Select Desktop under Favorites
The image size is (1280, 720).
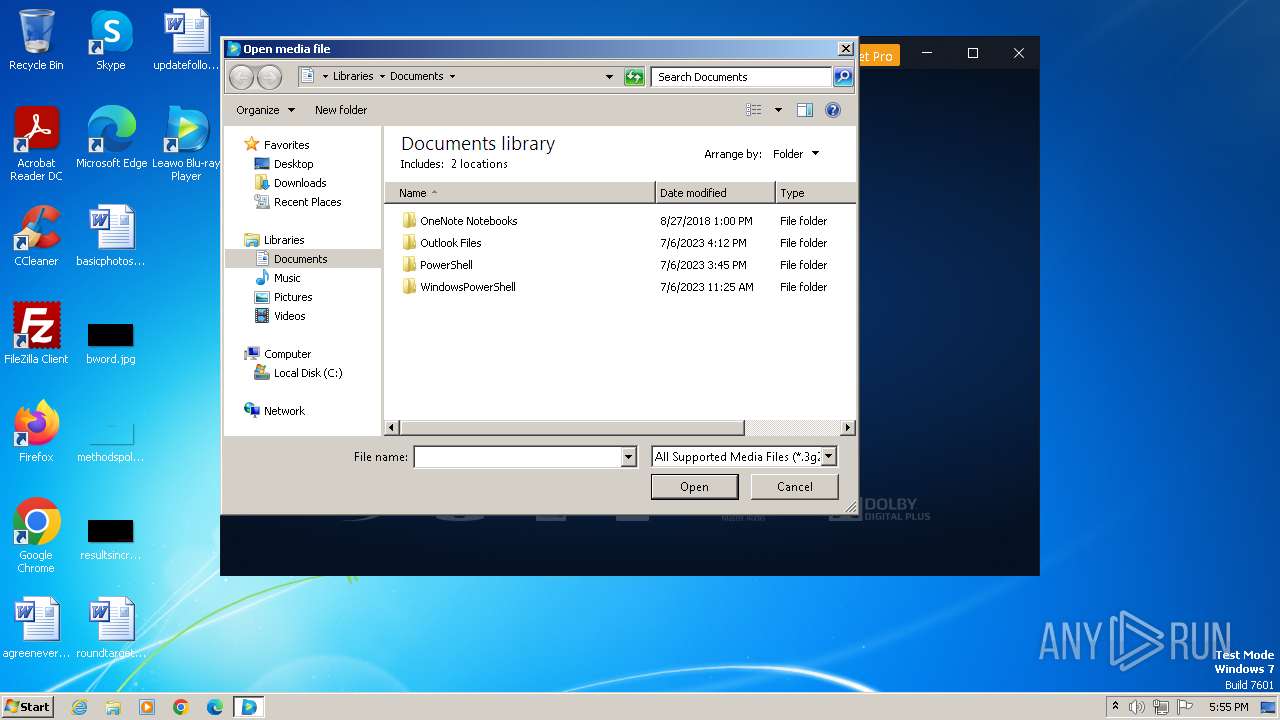click(293, 164)
